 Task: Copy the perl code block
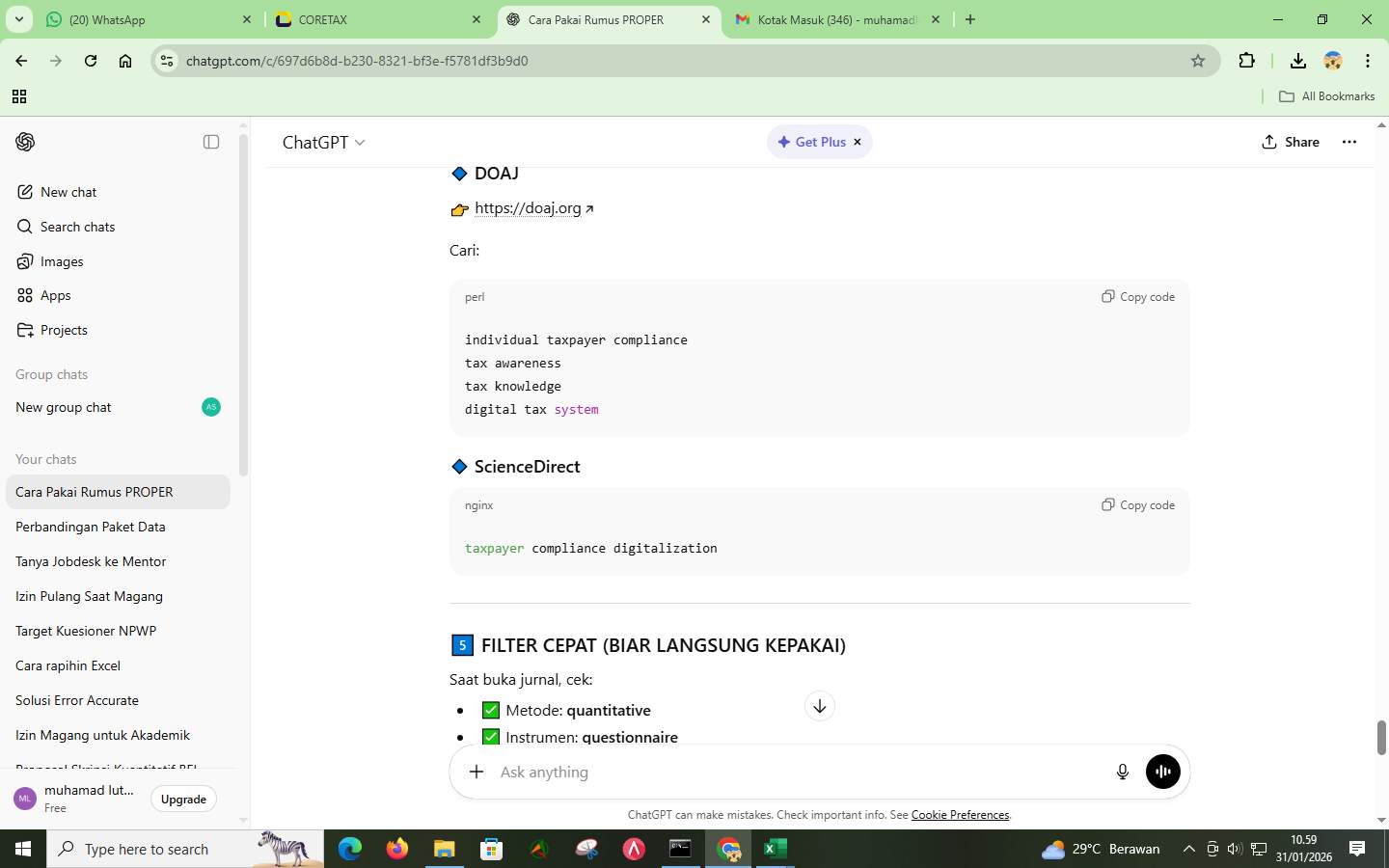pos(1136,296)
